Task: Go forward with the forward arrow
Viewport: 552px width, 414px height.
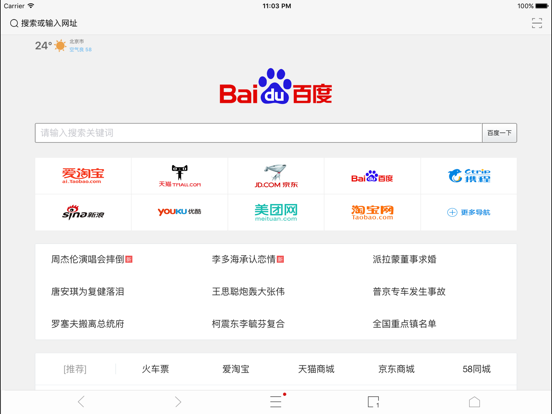Action: 178,402
